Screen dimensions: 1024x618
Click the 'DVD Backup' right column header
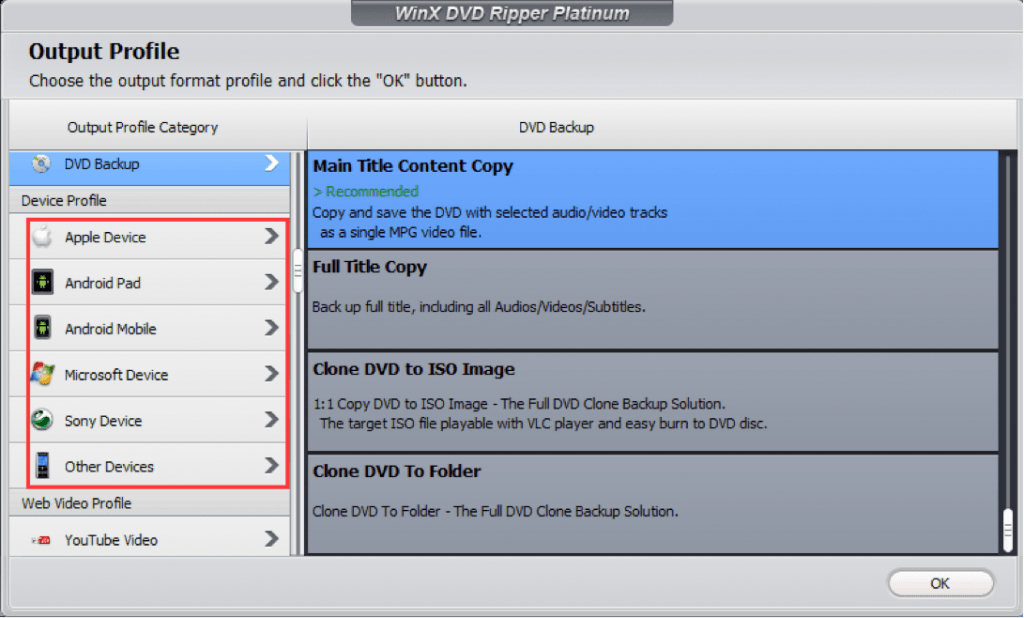tap(556, 127)
